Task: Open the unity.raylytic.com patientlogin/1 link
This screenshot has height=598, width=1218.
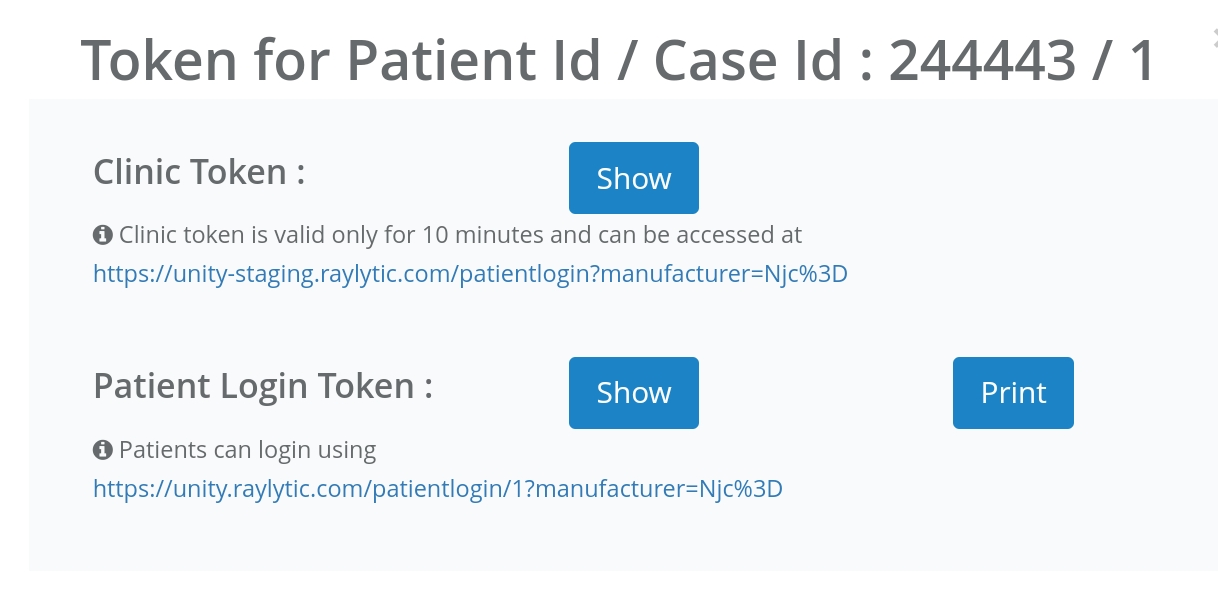Action: coord(437,489)
